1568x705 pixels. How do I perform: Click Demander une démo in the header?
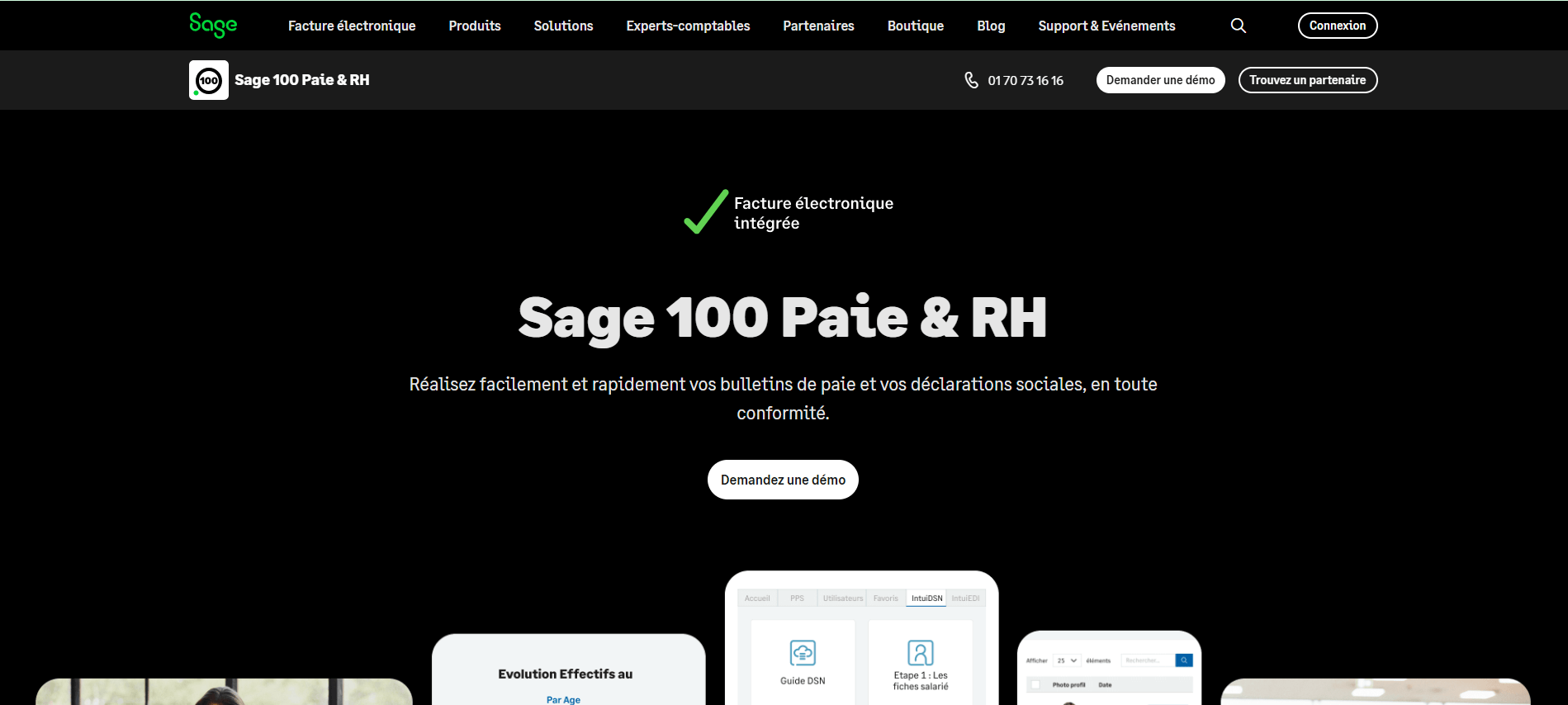[1160, 80]
